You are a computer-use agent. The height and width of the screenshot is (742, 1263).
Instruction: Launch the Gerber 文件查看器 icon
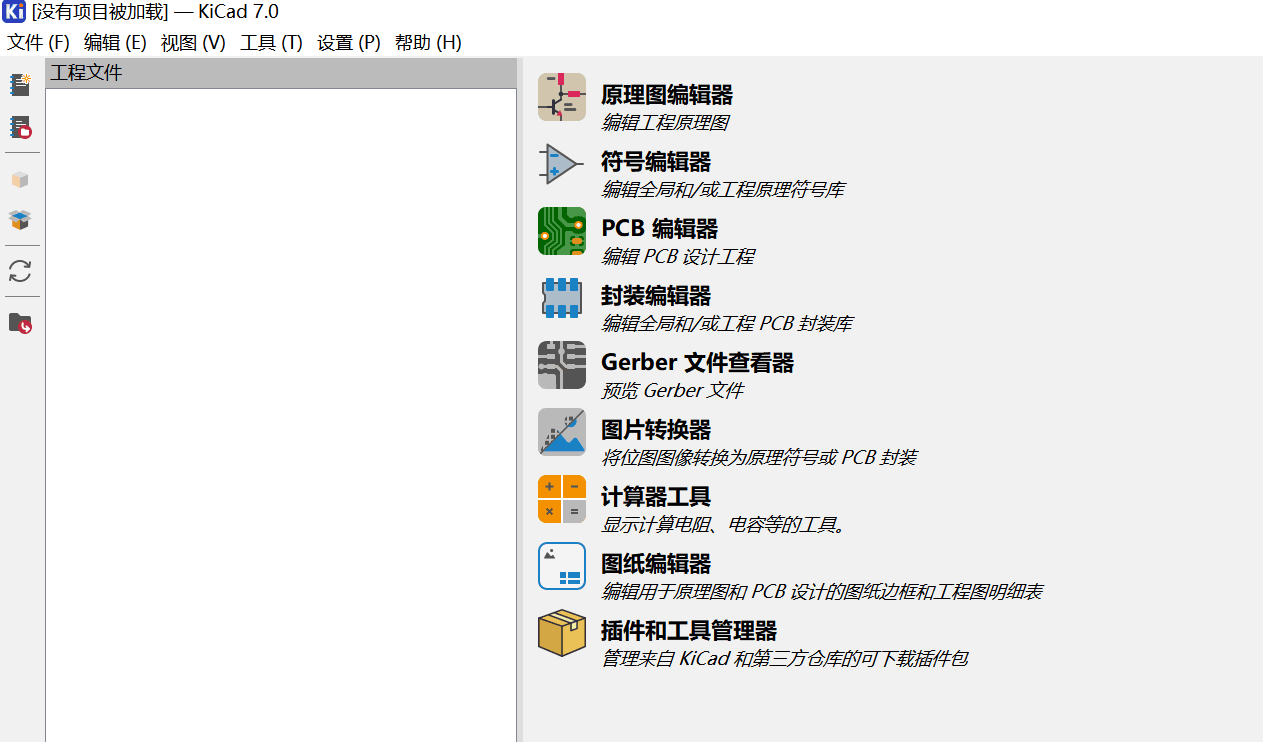click(561, 365)
